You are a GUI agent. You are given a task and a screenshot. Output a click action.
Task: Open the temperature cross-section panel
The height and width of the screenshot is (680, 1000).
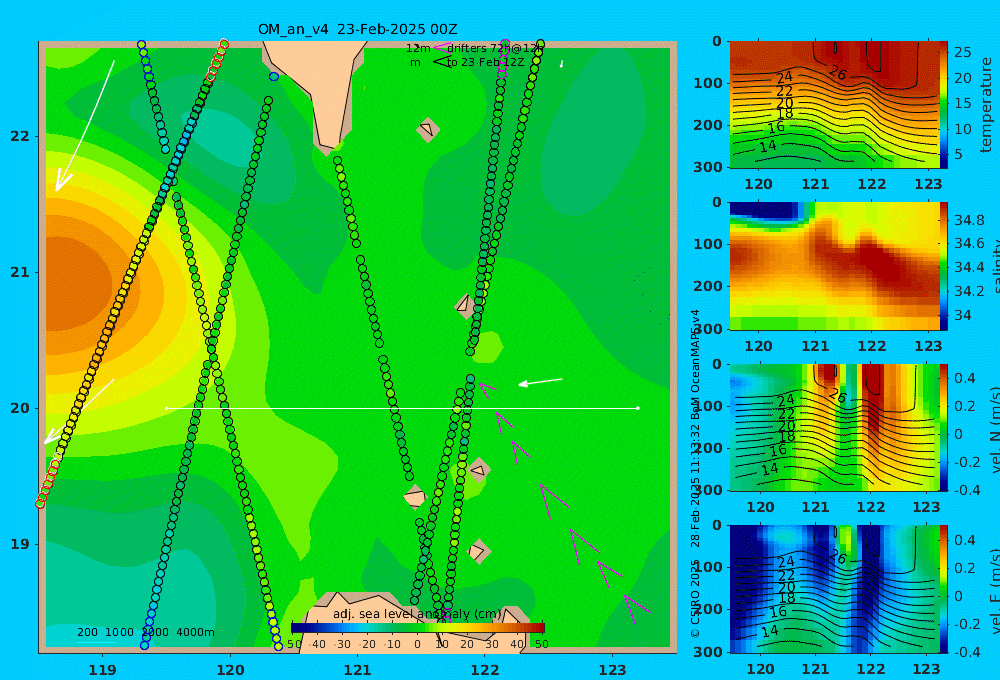(x=835, y=105)
